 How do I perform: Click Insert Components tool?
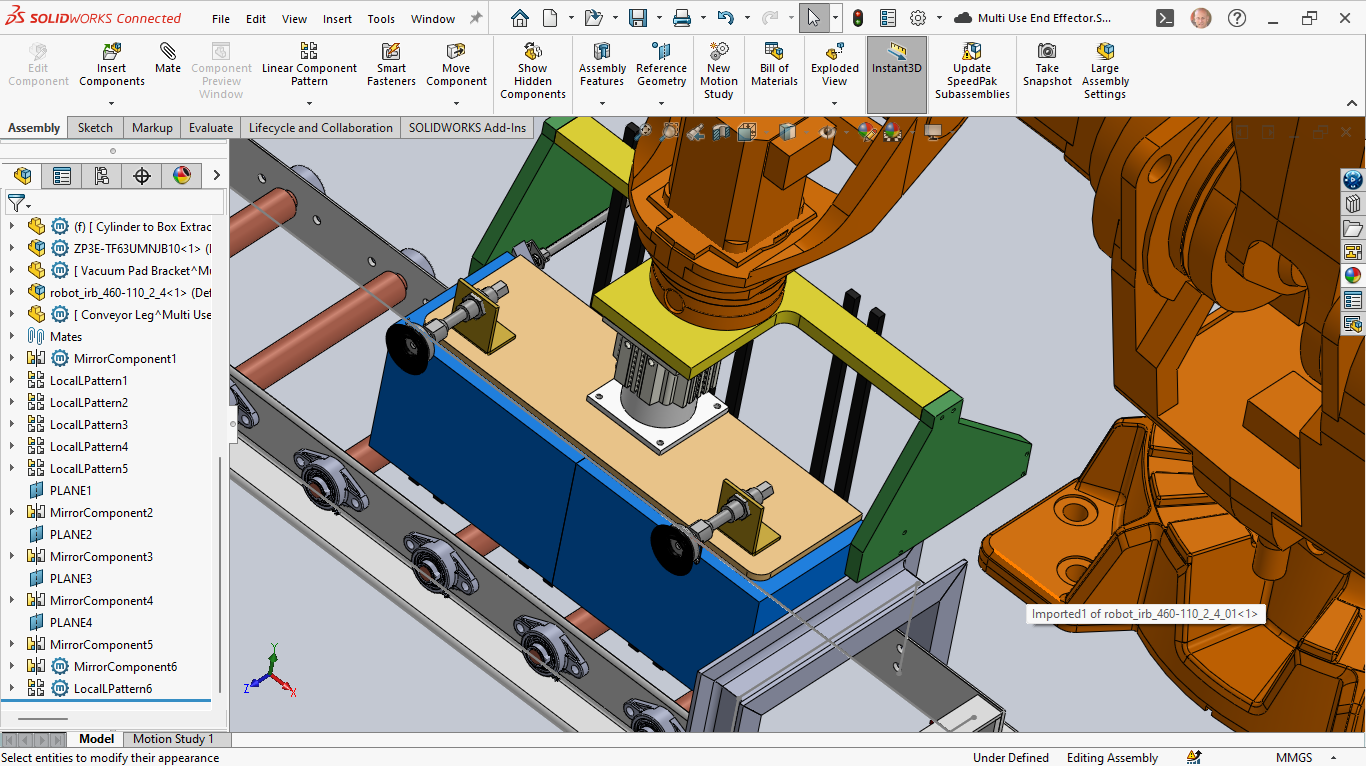tap(112, 65)
